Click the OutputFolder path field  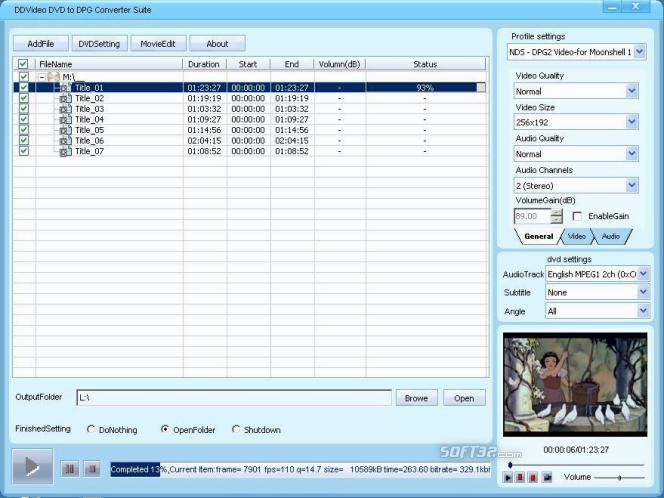click(x=234, y=398)
